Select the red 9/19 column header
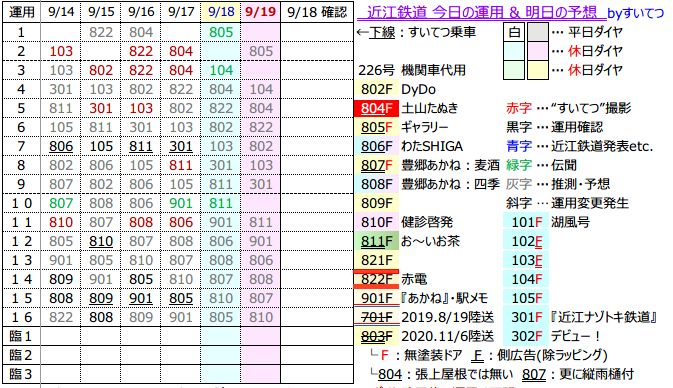 261,12
